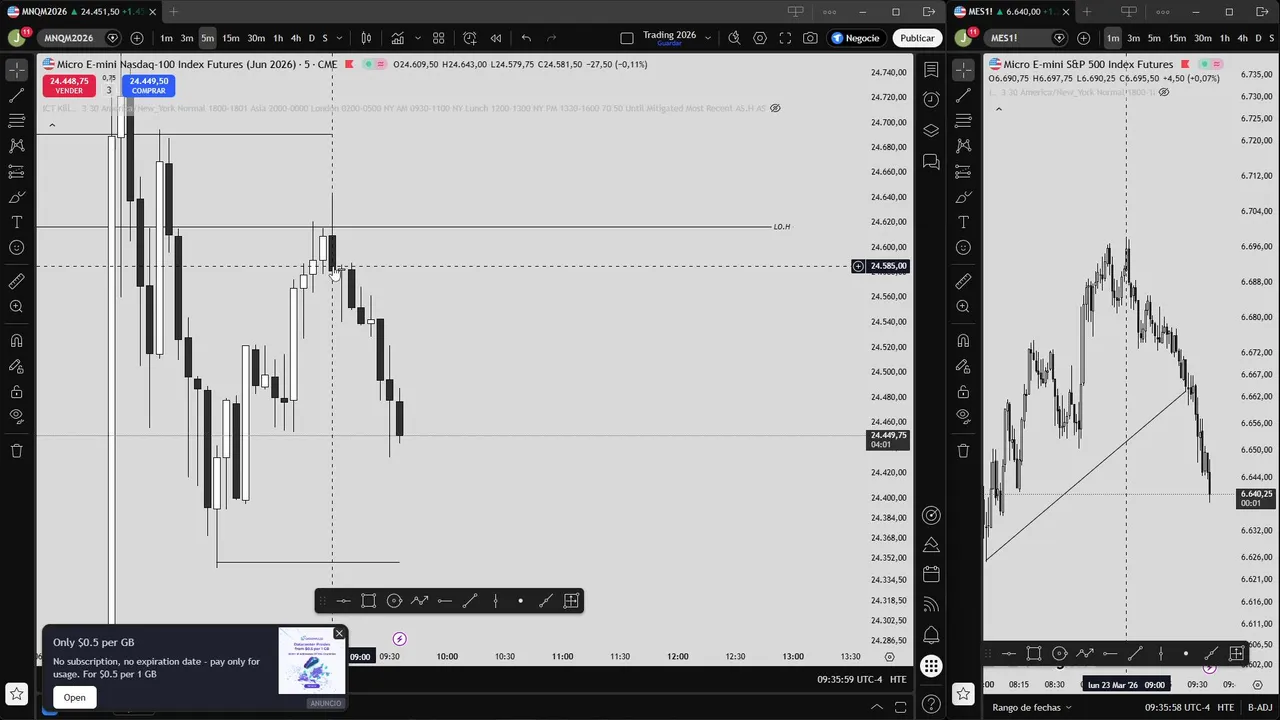This screenshot has height=720, width=1280.
Task: Take a chart snapshot with camera icon
Action: [810, 38]
